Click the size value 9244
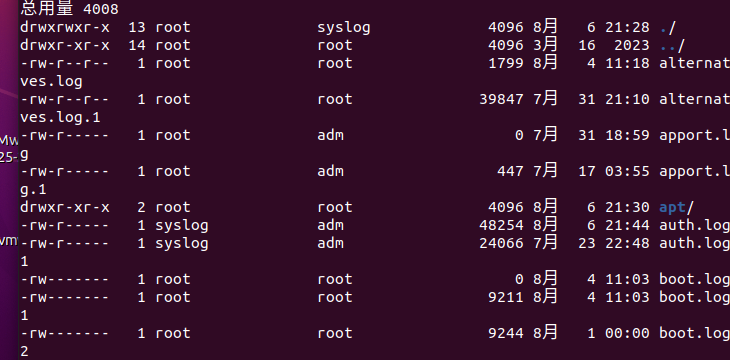The height and width of the screenshot is (360, 730). [506, 334]
